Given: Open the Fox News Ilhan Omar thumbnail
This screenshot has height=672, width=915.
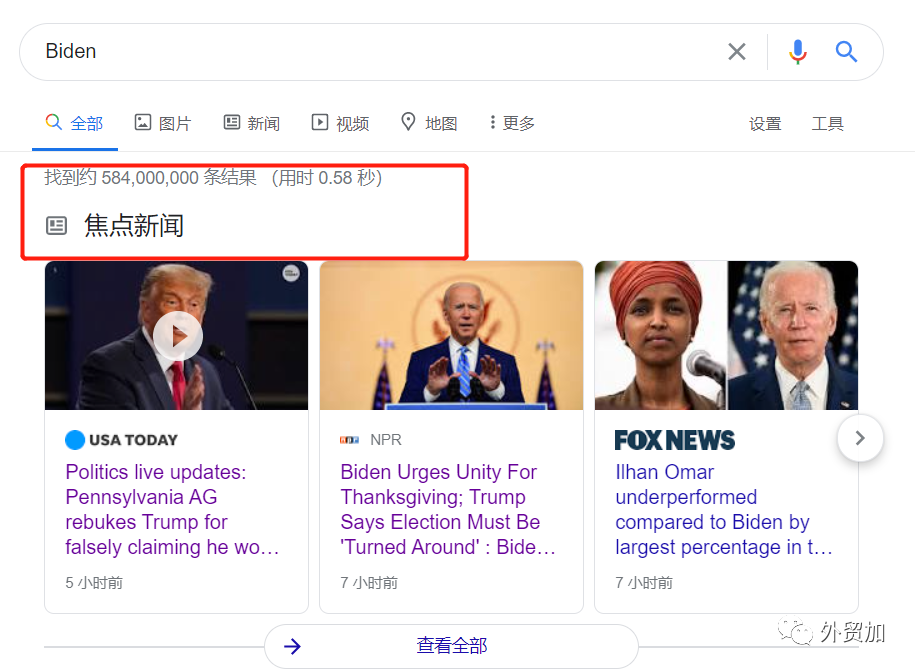Looking at the screenshot, I should (726, 335).
